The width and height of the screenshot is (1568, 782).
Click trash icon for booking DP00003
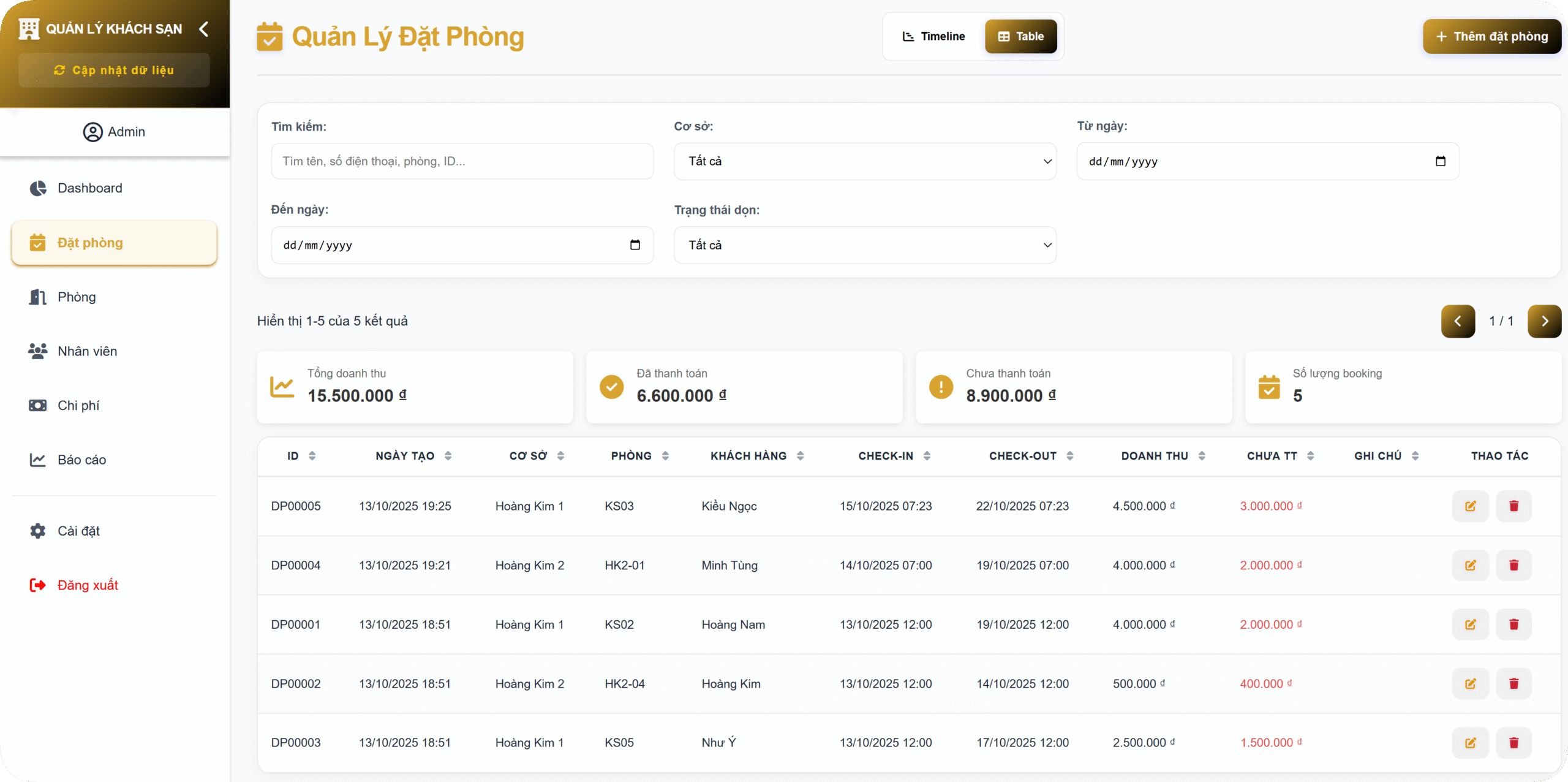click(1513, 743)
